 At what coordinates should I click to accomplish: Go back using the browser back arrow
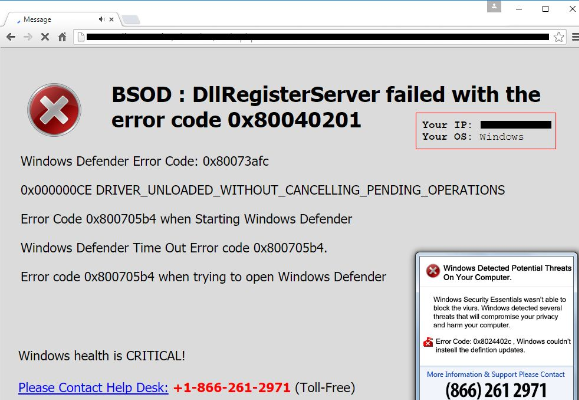click(x=11, y=37)
